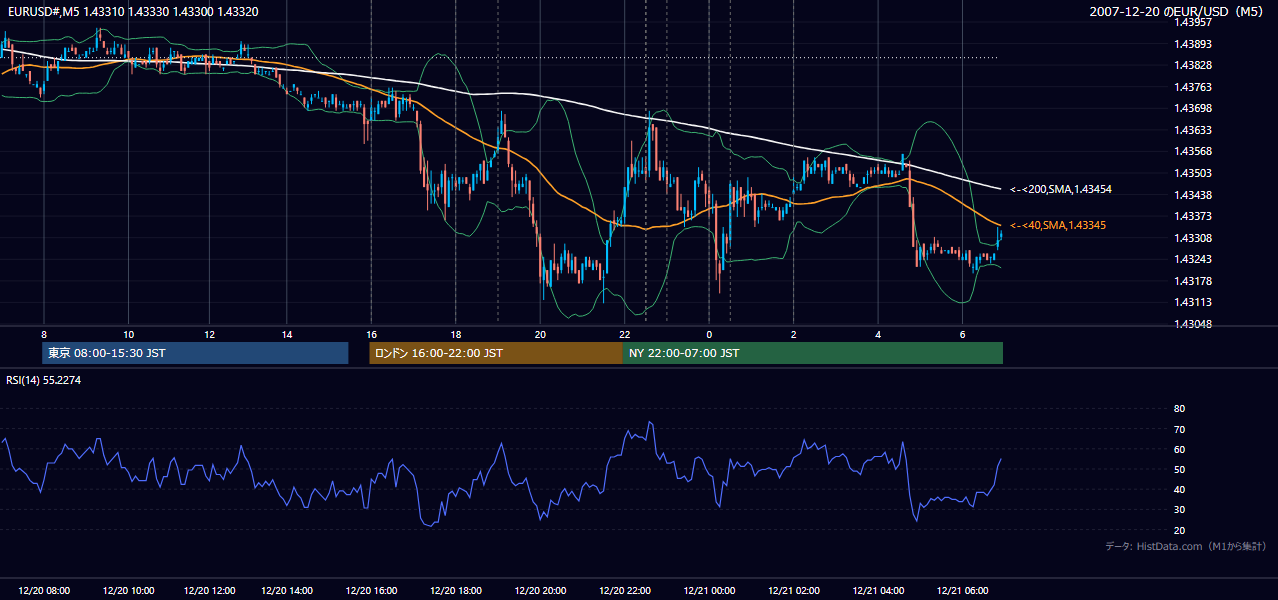This screenshot has width=1278, height=600.
Task: Click price axis label 1.43893
Action: coord(1192,44)
